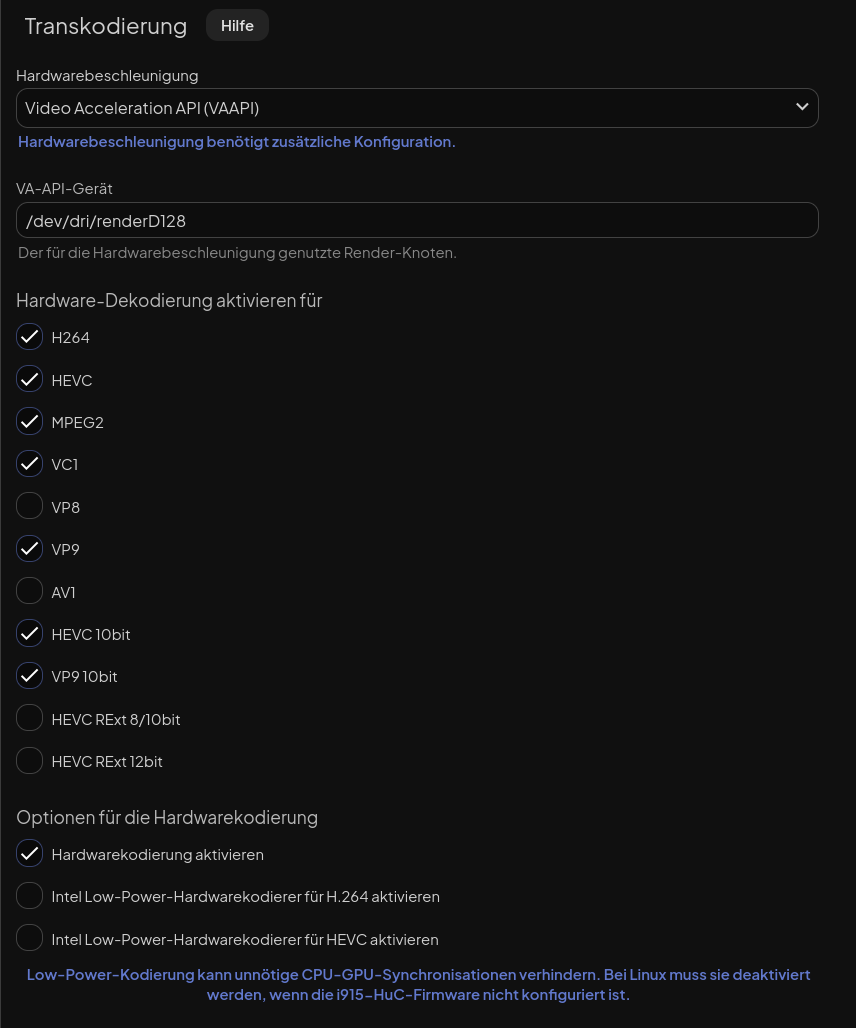The width and height of the screenshot is (856, 1028).
Task: Click the dropdown chevron arrow icon
Action: [801, 107]
